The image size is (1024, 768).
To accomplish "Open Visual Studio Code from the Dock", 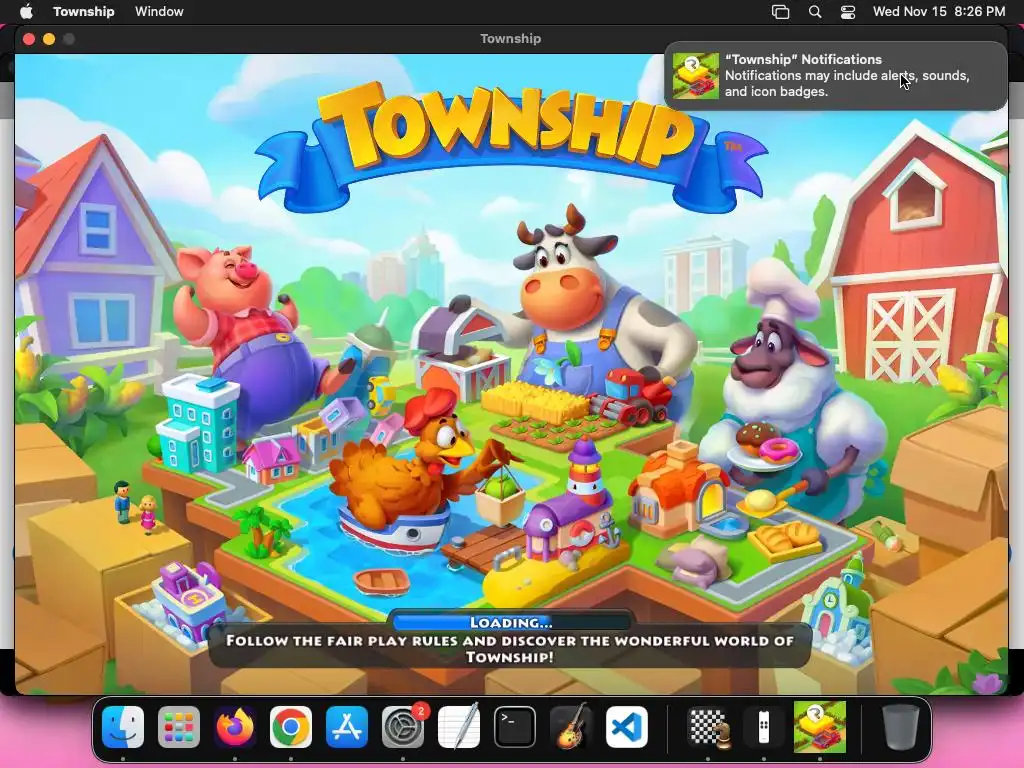I will coord(627,727).
